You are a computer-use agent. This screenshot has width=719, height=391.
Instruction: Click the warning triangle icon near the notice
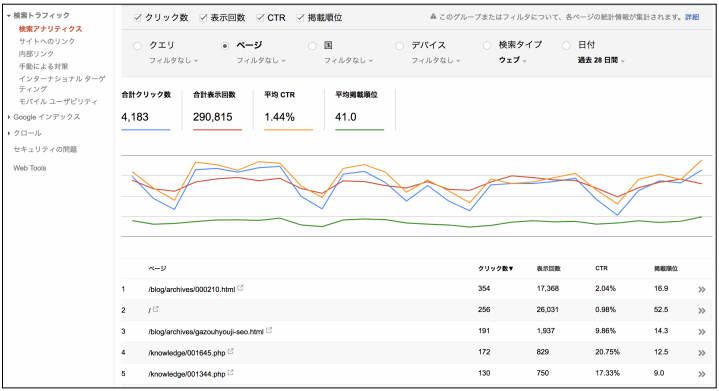[433, 17]
